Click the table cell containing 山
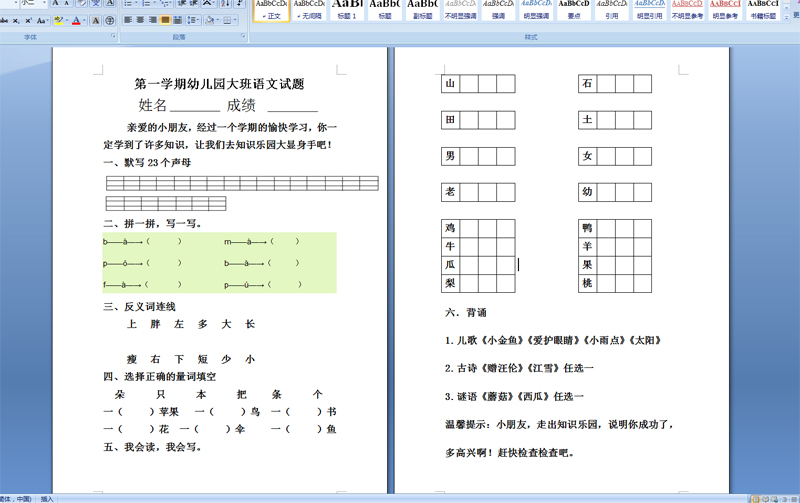The width and height of the screenshot is (800, 503). [450, 84]
